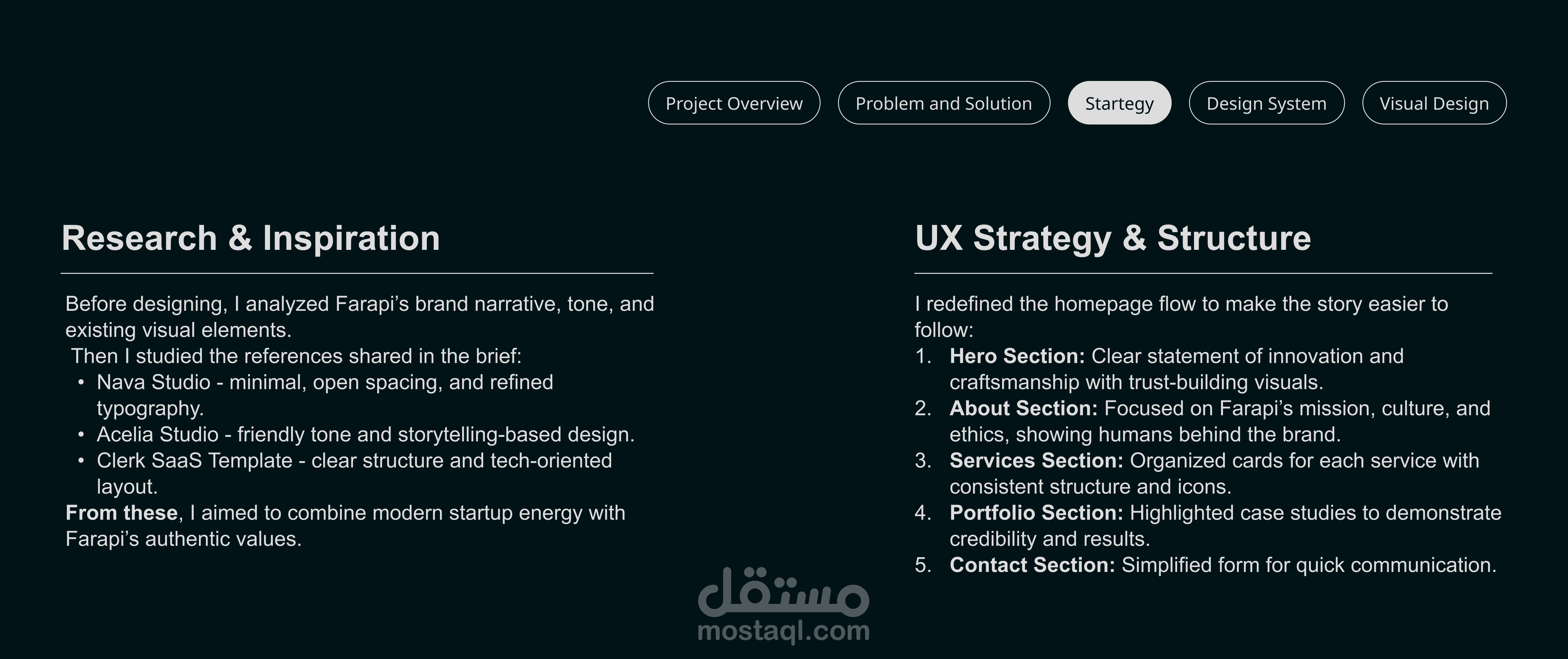The image size is (1568, 659).
Task: Click the Arabic Mostaql logo watermark
Action: pos(783,591)
